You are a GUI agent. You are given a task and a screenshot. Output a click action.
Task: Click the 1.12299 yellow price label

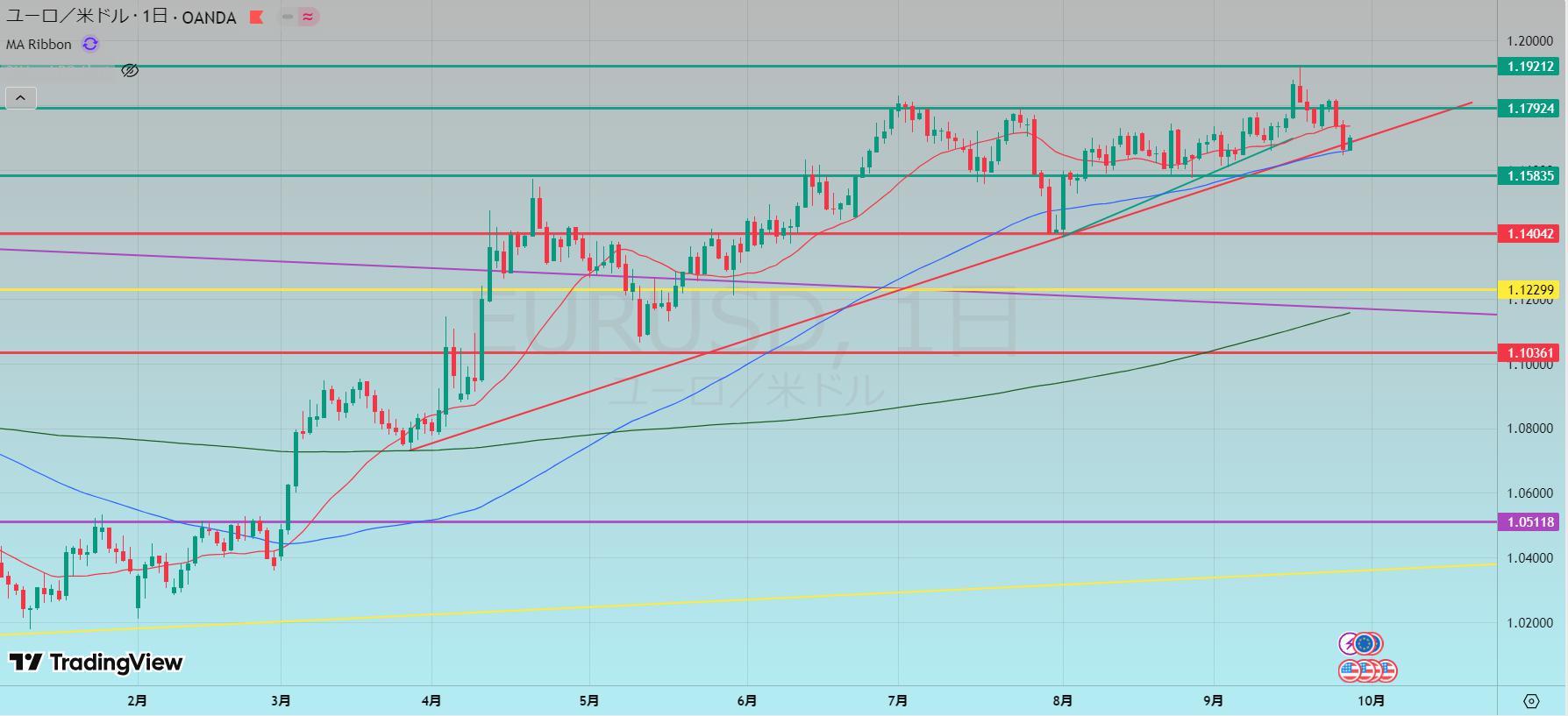coord(1531,290)
